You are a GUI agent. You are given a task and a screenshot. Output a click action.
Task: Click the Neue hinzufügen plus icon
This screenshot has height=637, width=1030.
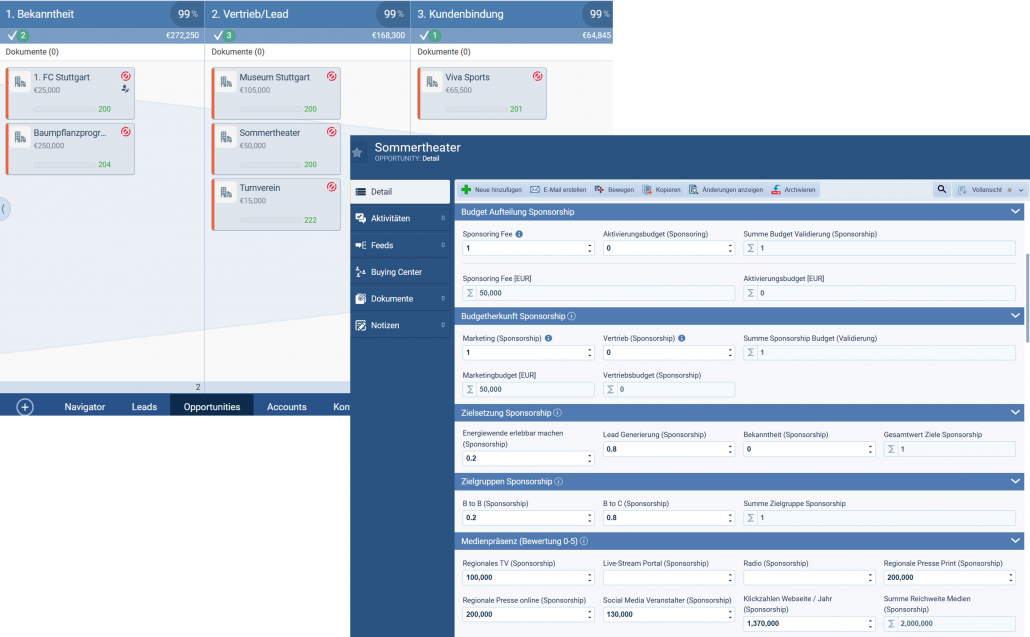[466, 189]
